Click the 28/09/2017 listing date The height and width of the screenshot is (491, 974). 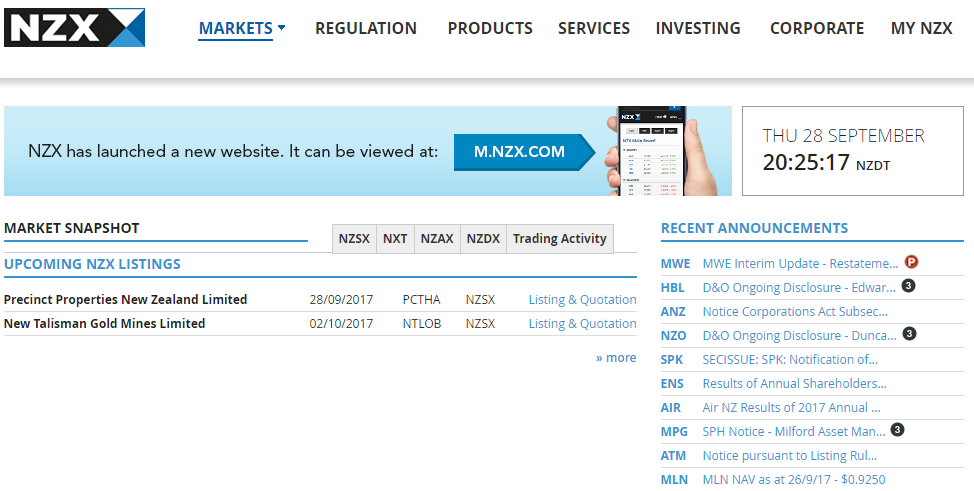(341, 300)
